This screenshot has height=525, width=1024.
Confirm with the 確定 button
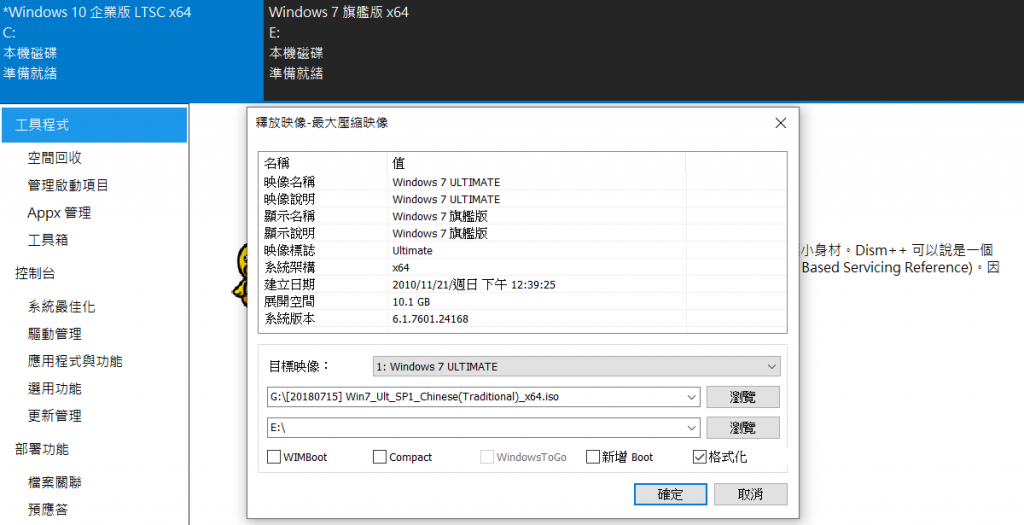click(670, 494)
